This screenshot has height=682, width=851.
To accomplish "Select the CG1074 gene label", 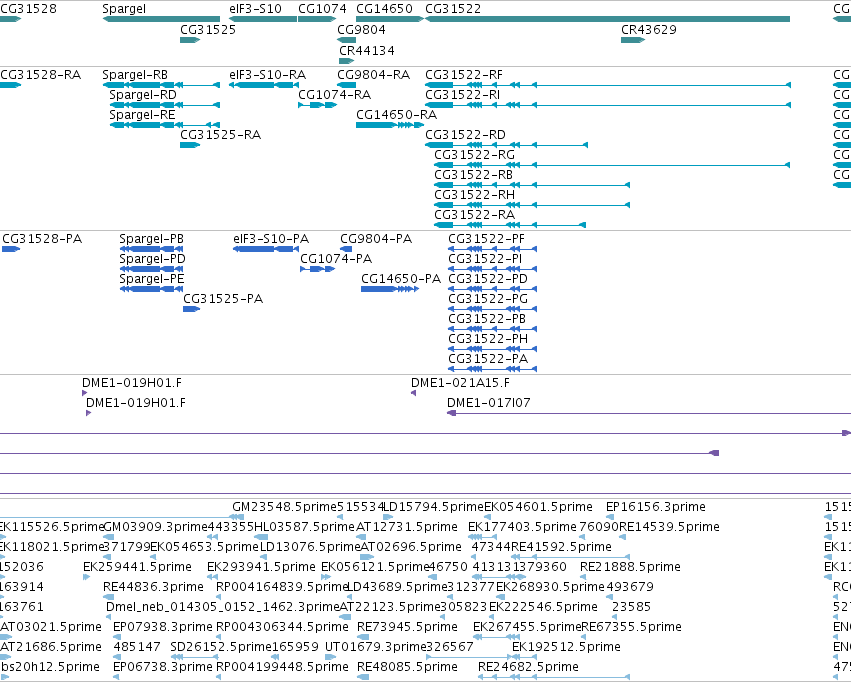I will (x=322, y=9).
